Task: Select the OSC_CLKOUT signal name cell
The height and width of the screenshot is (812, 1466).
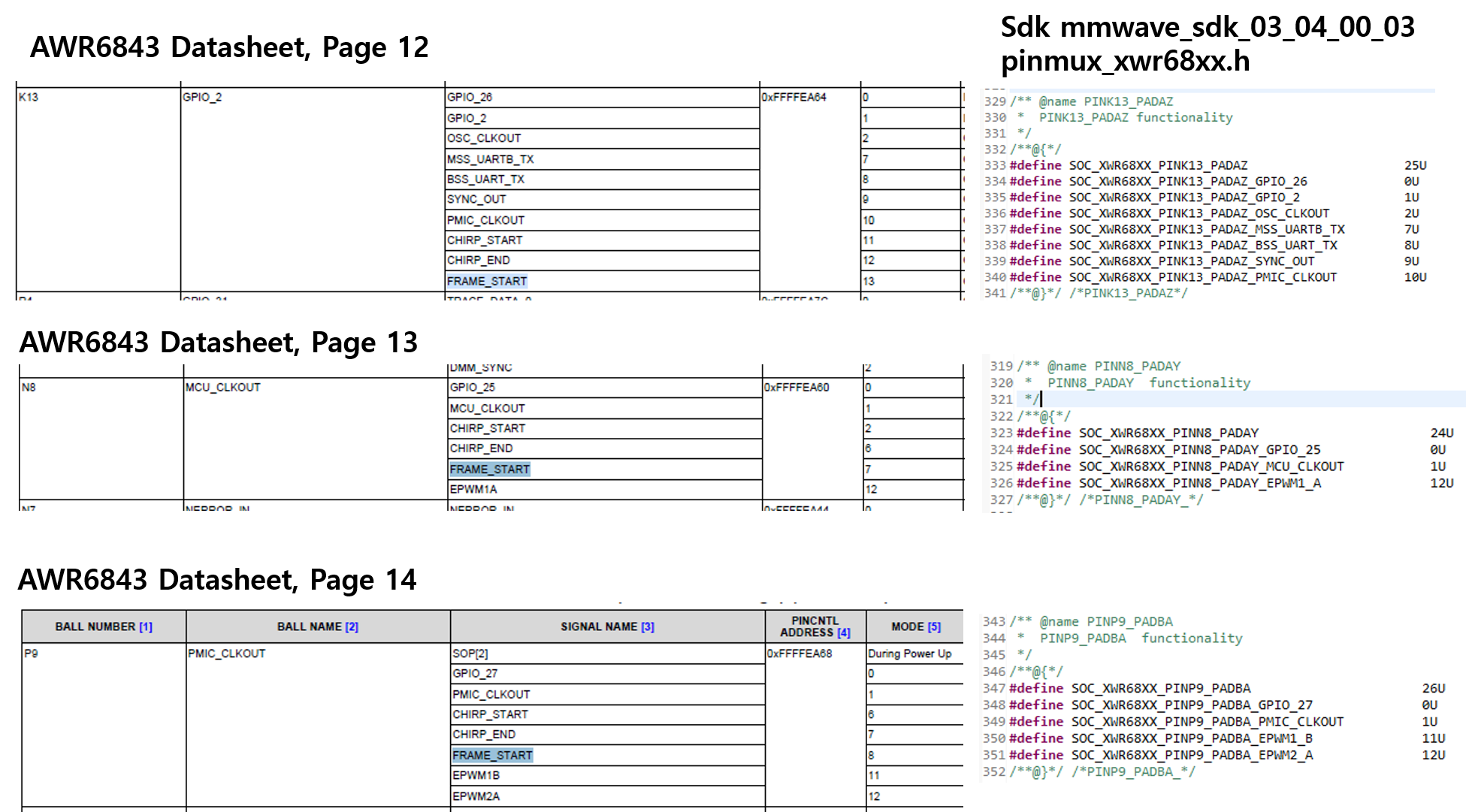Action: click(x=602, y=138)
